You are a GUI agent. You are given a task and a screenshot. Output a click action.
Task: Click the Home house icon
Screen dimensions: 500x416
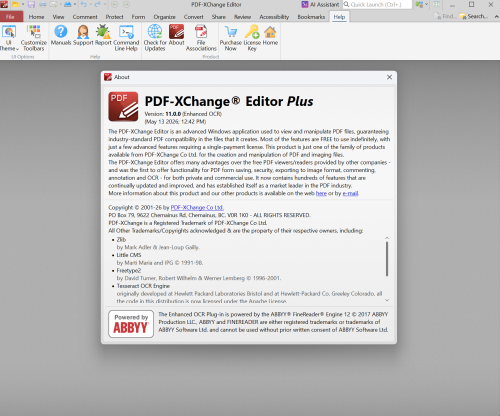click(270, 36)
